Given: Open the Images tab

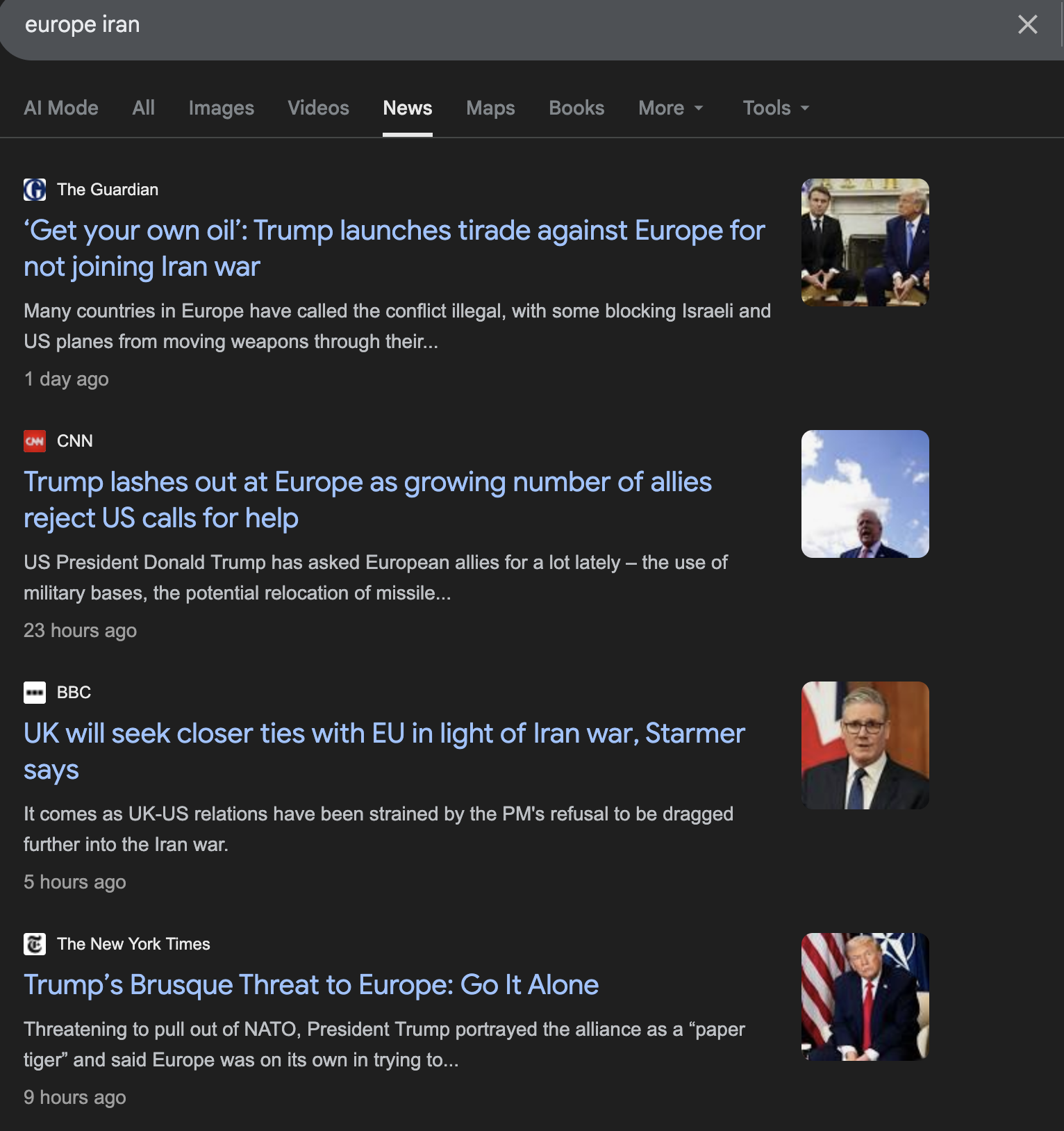Looking at the screenshot, I should pyautogui.click(x=222, y=108).
